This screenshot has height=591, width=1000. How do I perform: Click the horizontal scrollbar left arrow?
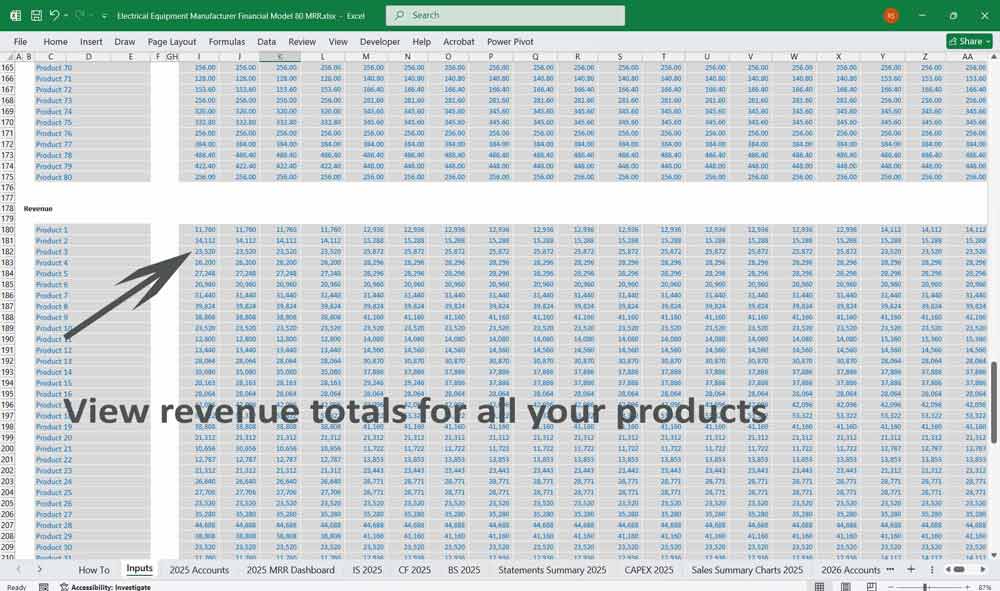tap(947, 569)
